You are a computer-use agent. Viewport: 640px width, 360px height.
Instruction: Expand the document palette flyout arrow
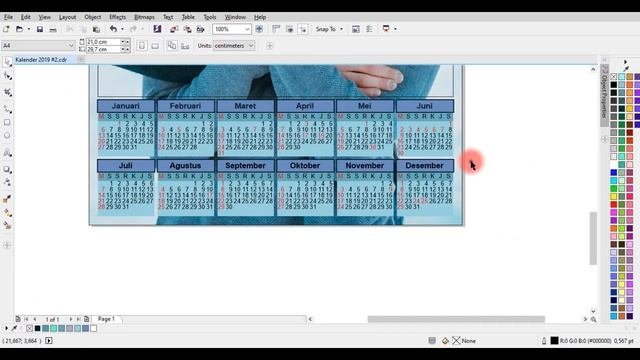coord(6,328)
